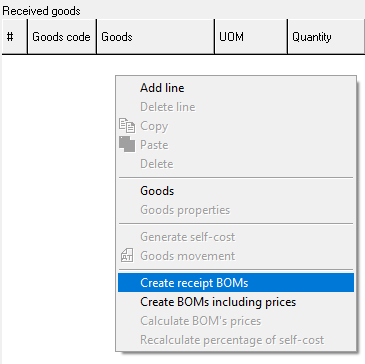Image resolution: width=365 pixels, height=364 pixels.
Task: Choose Add line from the context menu
Action: 236,88
